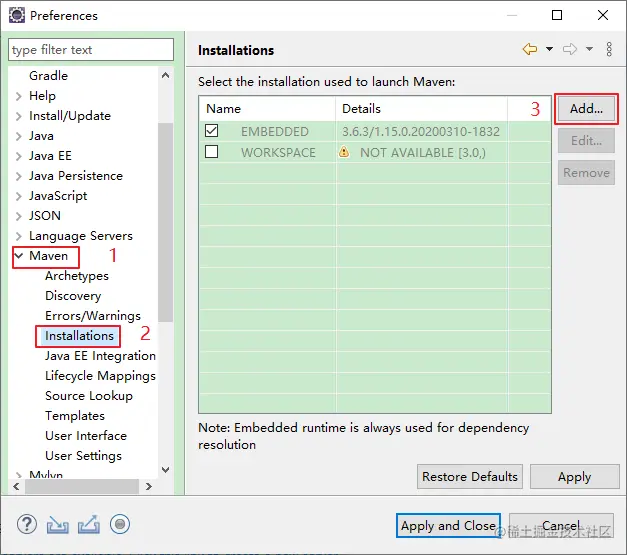The height and width of the screenshot is (555, 627).
Task: Select the WORKSPACE row name
Action: (278, 152)
